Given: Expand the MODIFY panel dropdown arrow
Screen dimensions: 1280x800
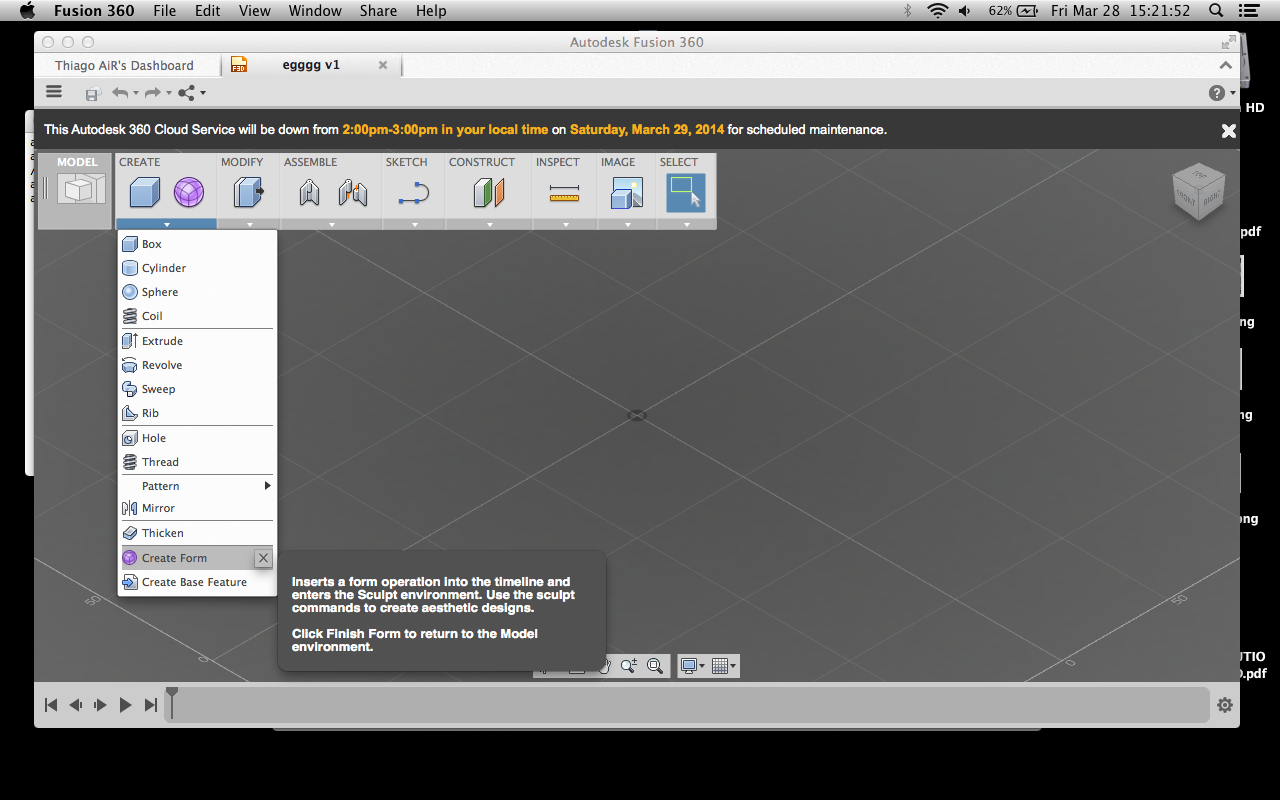Looking at the screenshot, I should coord(248,225).
